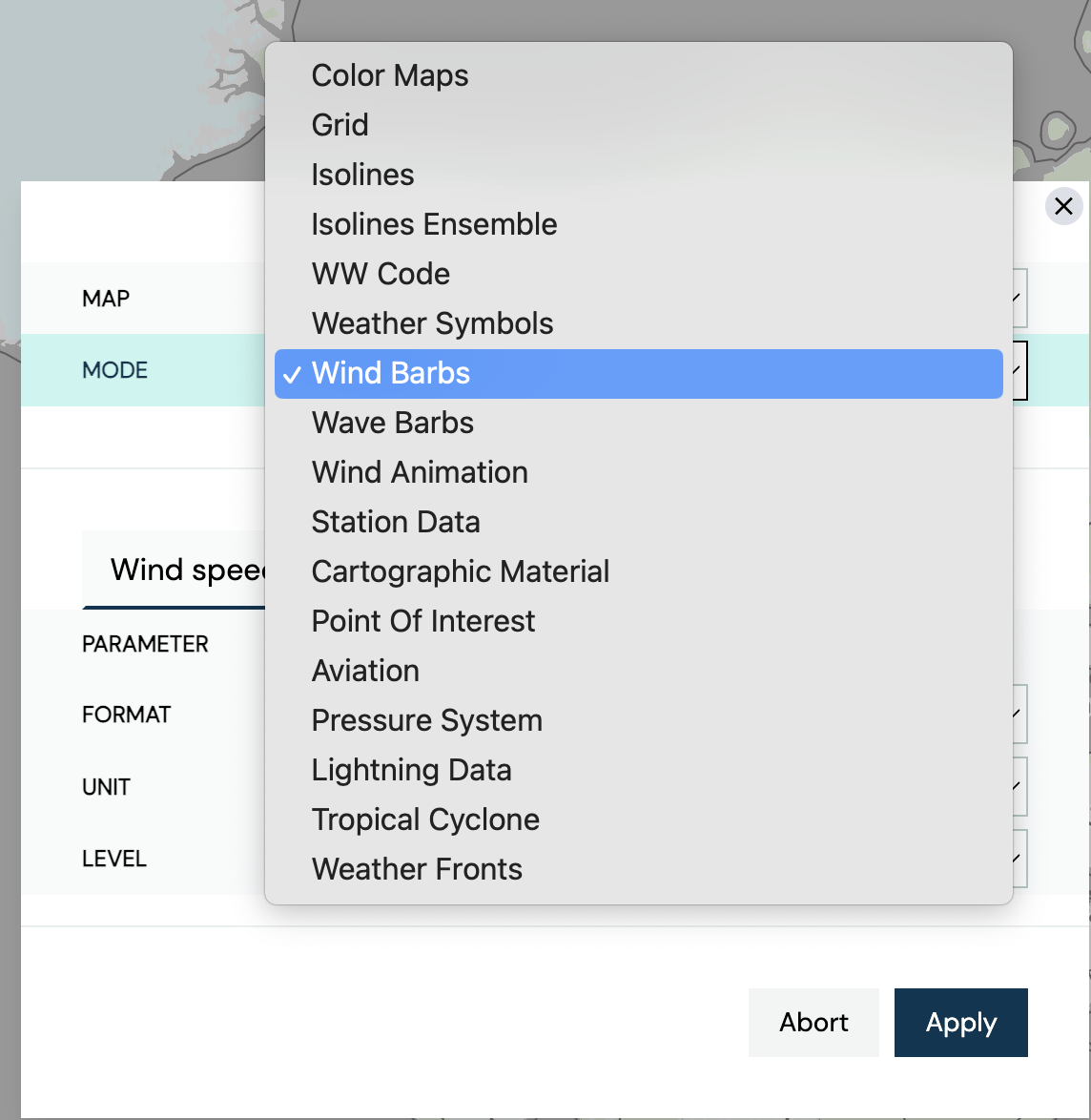1091x1120 pixels.
Task: Select Pressure System mode
Action: tap(427, 720)
